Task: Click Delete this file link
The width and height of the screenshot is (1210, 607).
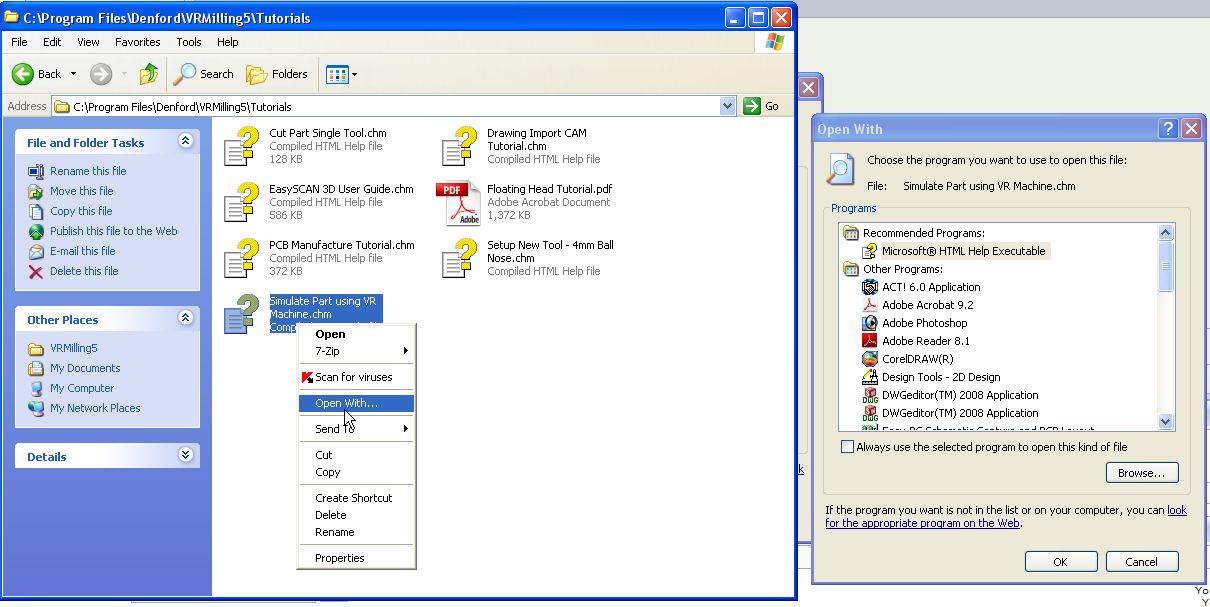Action: [x=84, y=271]
